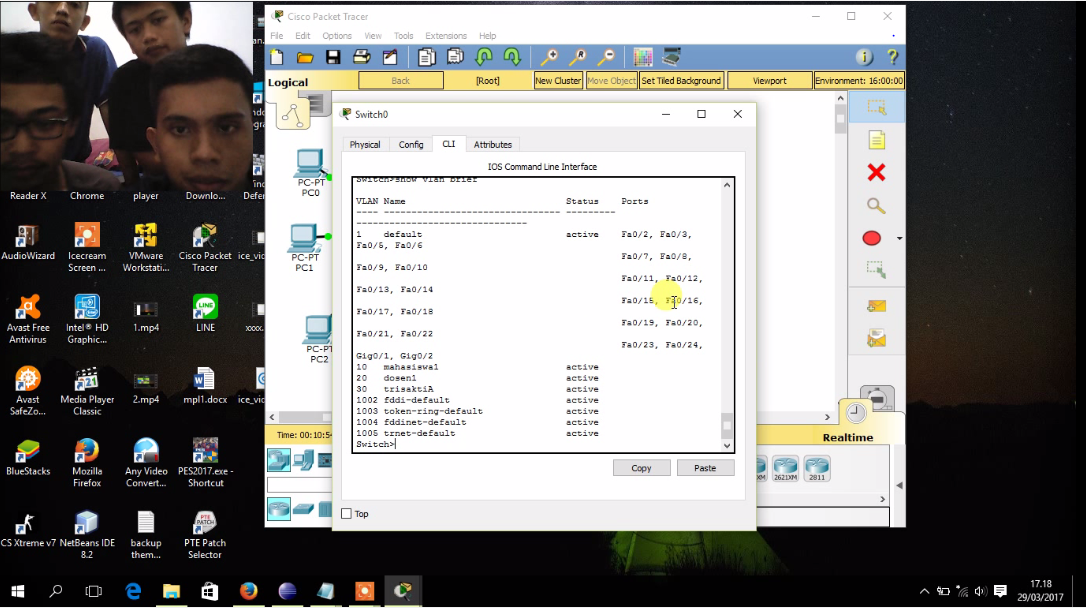The image size is (1086, 608).
Task: Open the drawing palette icon
Action: click(x=643, y=57)
